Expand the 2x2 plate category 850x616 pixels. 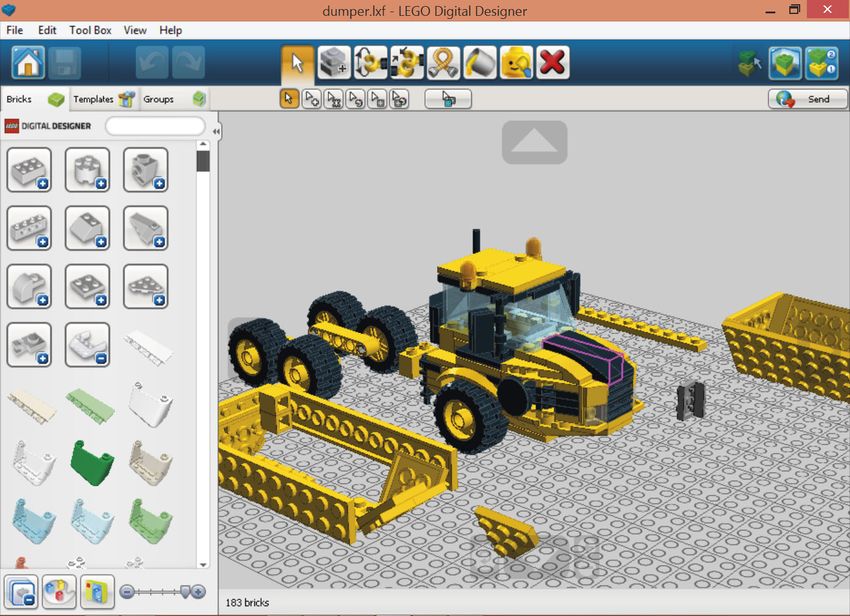pos(87,286)
